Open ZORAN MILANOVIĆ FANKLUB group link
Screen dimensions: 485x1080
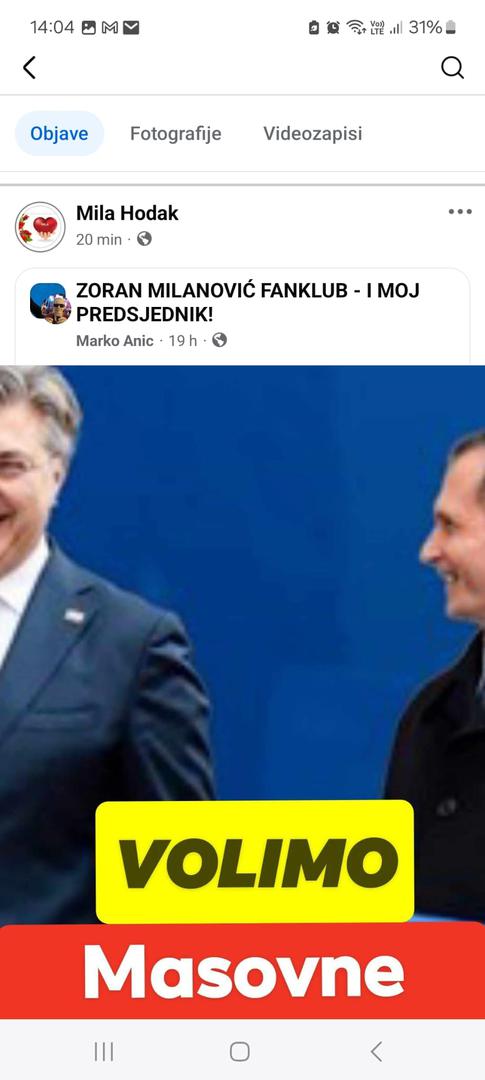click(248, 303)
